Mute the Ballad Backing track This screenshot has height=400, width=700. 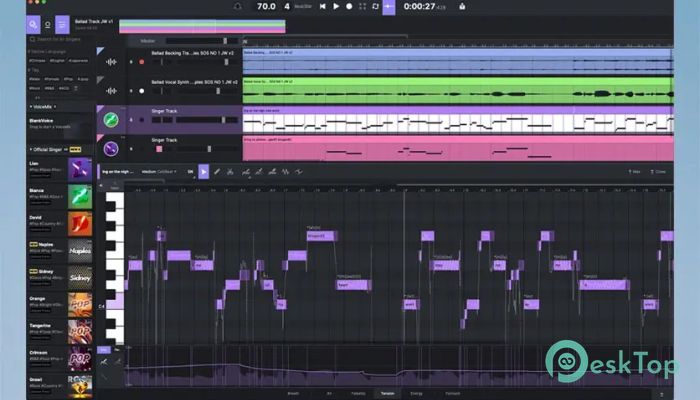click(131, 62)
